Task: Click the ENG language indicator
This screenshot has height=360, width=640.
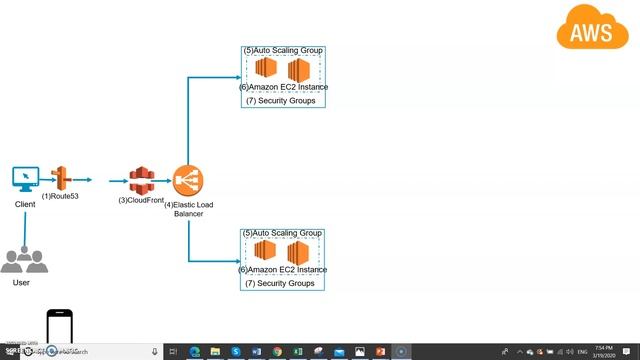Action: tap(582, 351)
